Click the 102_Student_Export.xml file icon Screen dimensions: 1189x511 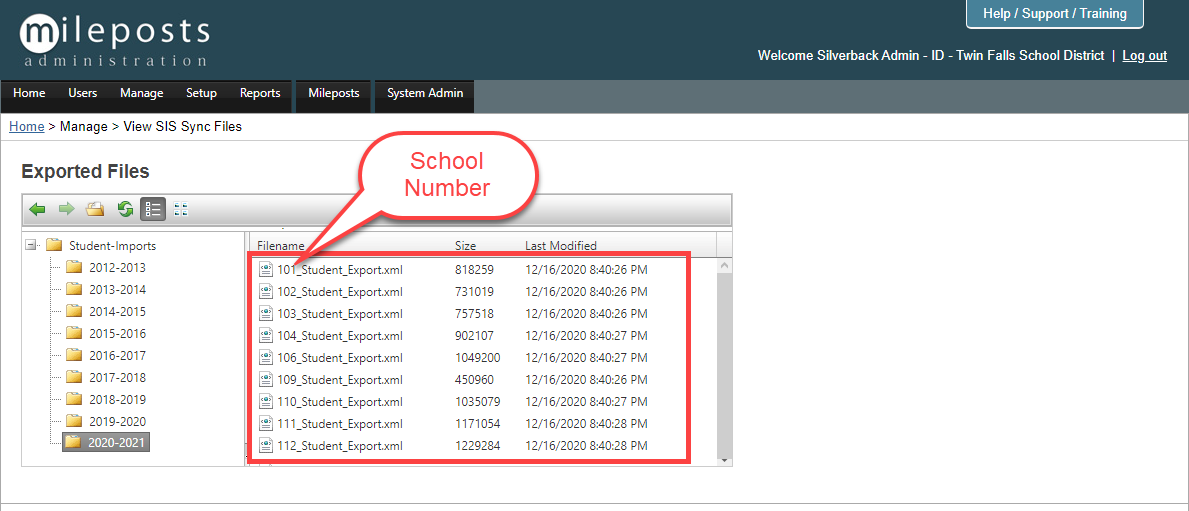(265, 291)
